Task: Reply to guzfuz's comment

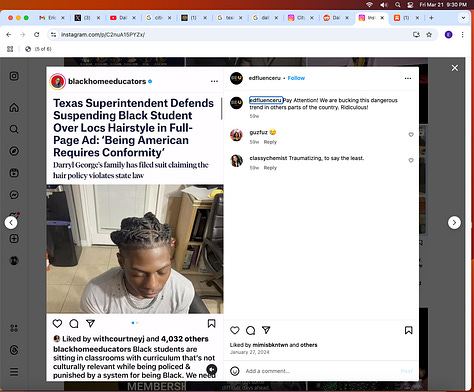Action: [270, 142]
